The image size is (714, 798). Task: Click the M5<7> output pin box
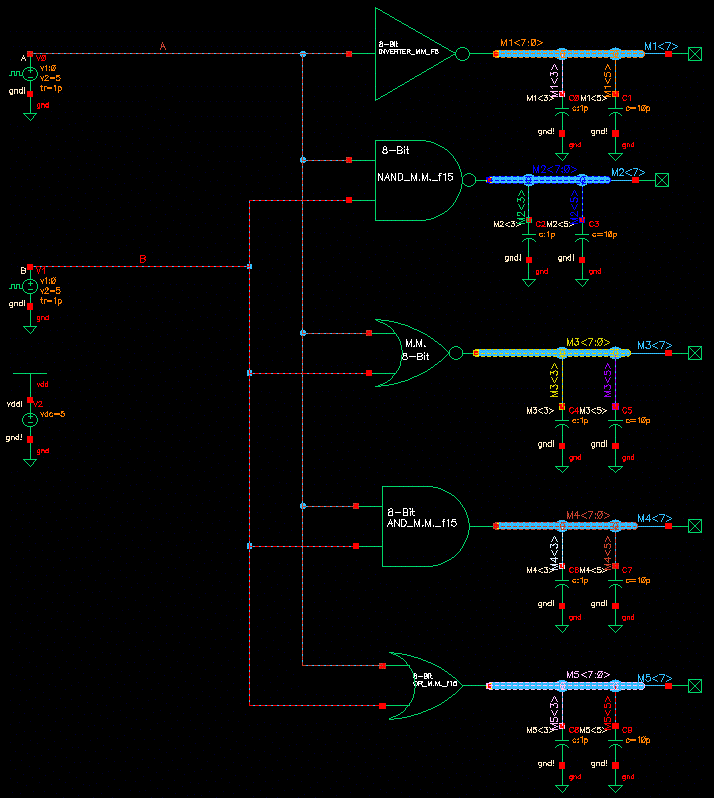click(x=695, y=686)
